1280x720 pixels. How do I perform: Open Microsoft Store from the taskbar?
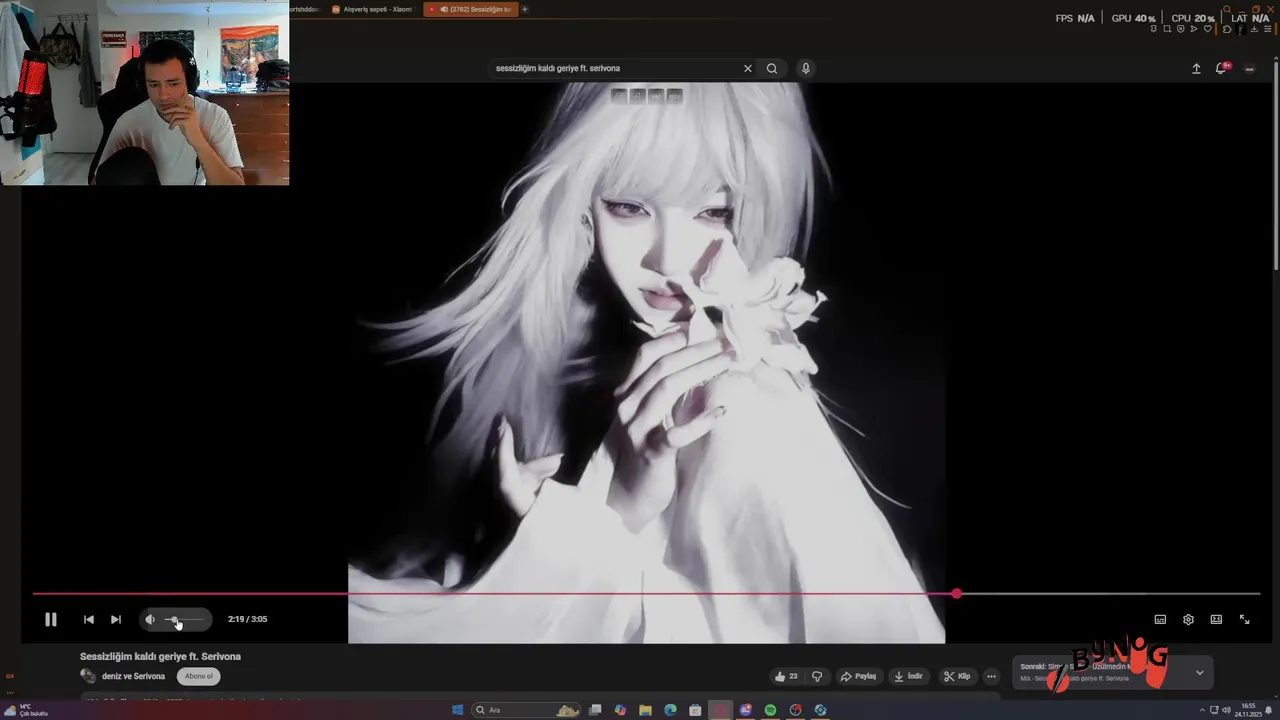point(695,710)
